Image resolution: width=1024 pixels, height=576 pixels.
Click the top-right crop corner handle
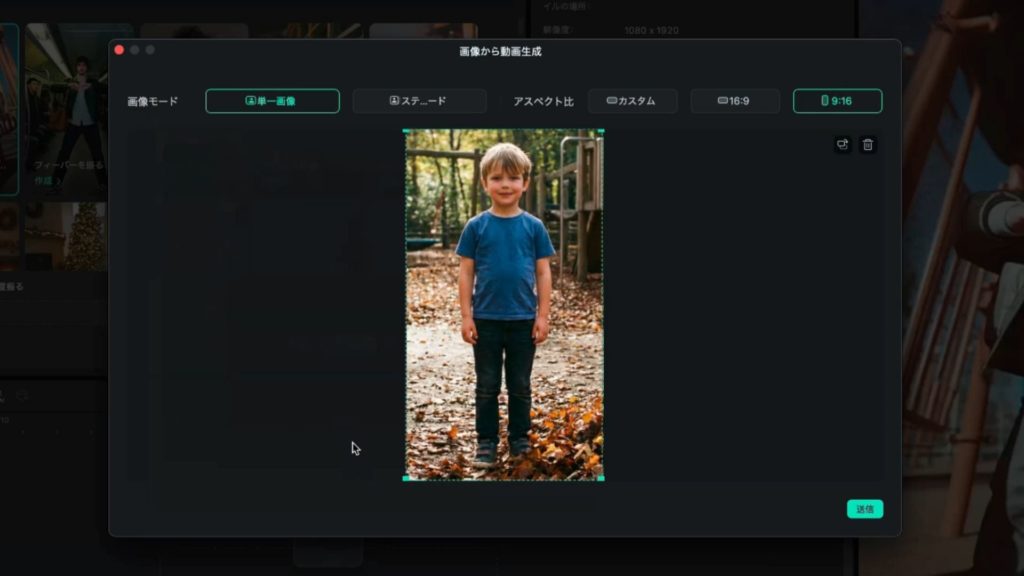pyautogui.click(x=602, y=131)
